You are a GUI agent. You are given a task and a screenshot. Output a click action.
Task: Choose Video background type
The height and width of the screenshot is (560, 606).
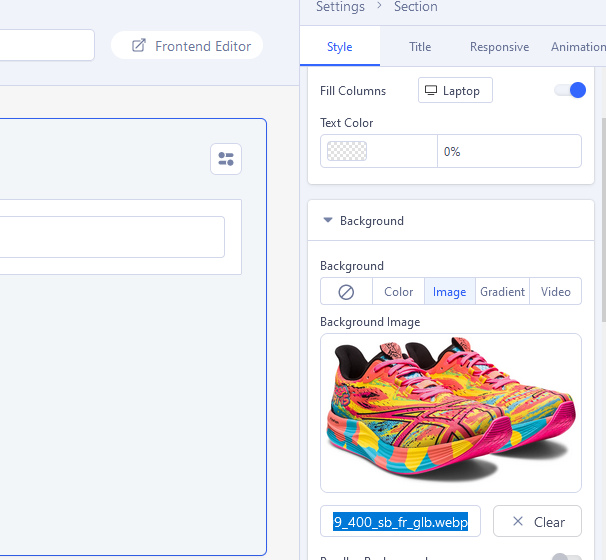point(555,292)
